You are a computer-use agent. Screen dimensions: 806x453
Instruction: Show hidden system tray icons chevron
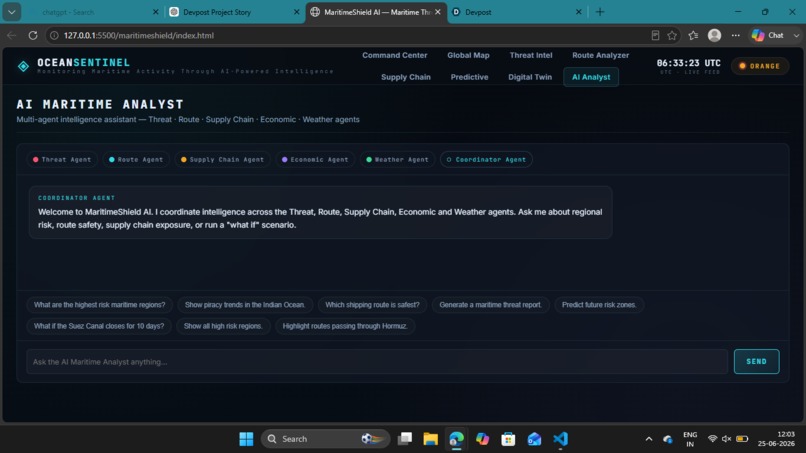649,439
